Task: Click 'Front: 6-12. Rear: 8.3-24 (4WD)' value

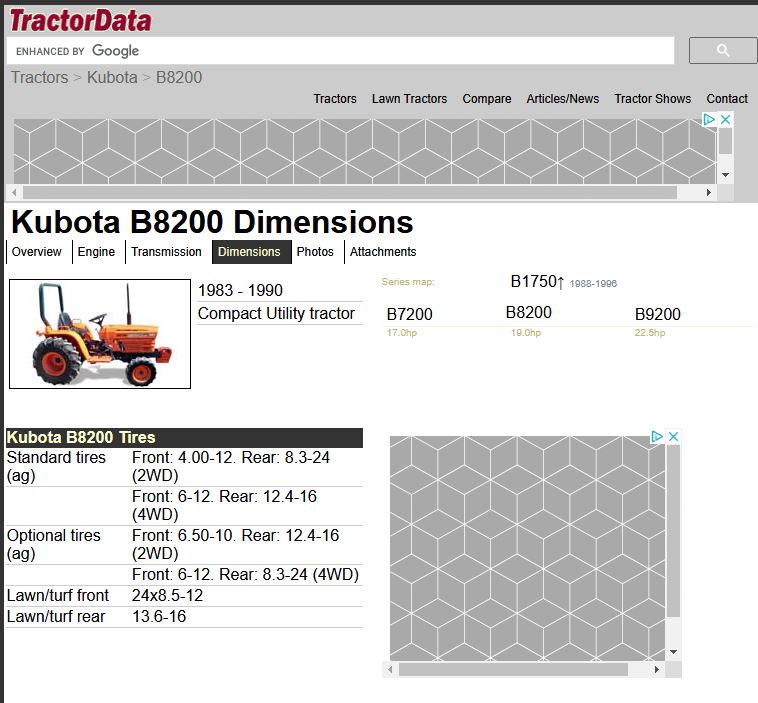Action: click(246, 574)
